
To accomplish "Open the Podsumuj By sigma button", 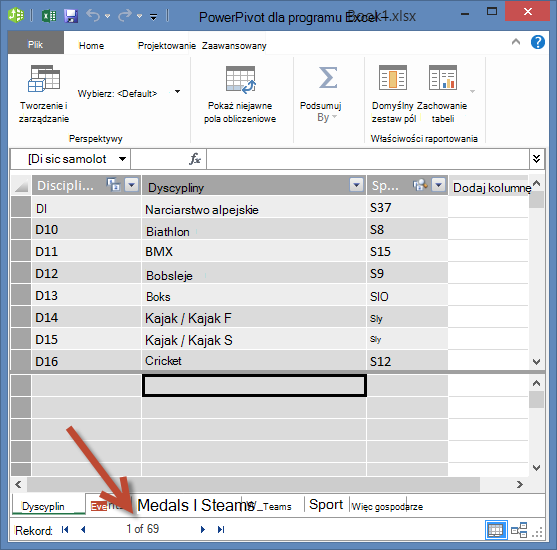I will click(x=328, y=77).
